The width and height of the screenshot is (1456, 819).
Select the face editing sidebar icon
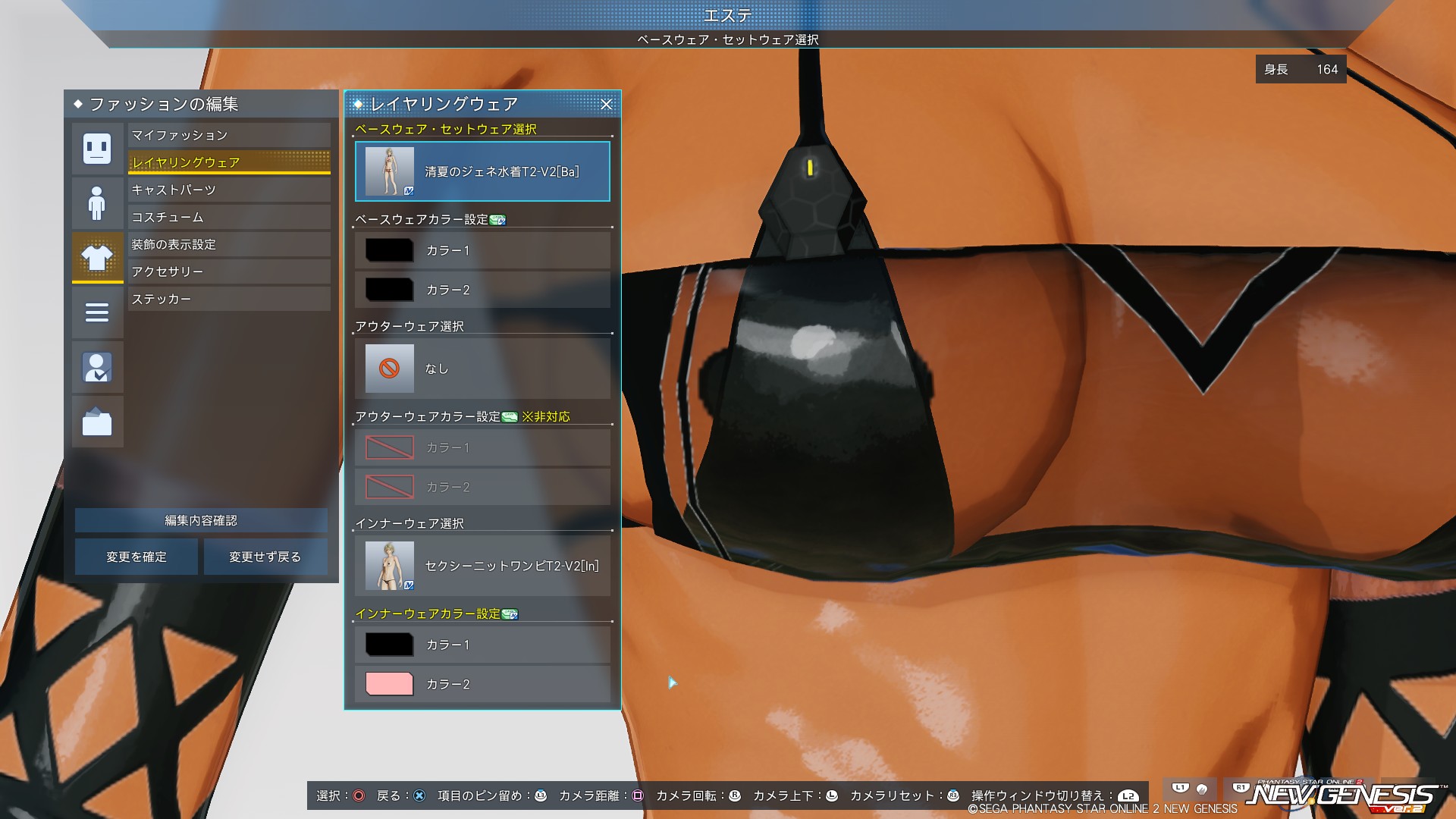click(97, 149)
